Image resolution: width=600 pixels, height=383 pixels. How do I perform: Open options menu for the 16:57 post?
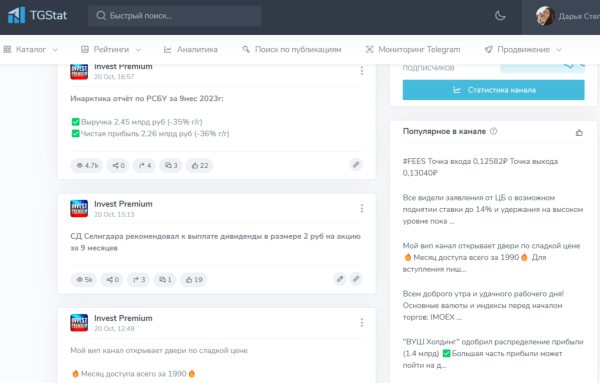tap(362, 71)
